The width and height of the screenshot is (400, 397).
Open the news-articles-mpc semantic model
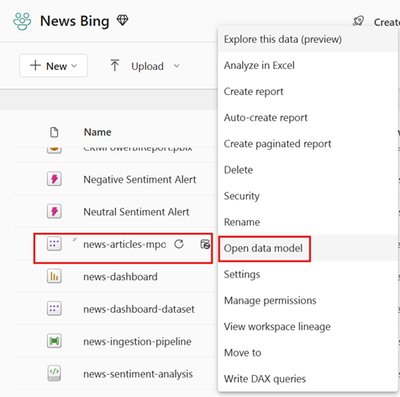point(125,244)
